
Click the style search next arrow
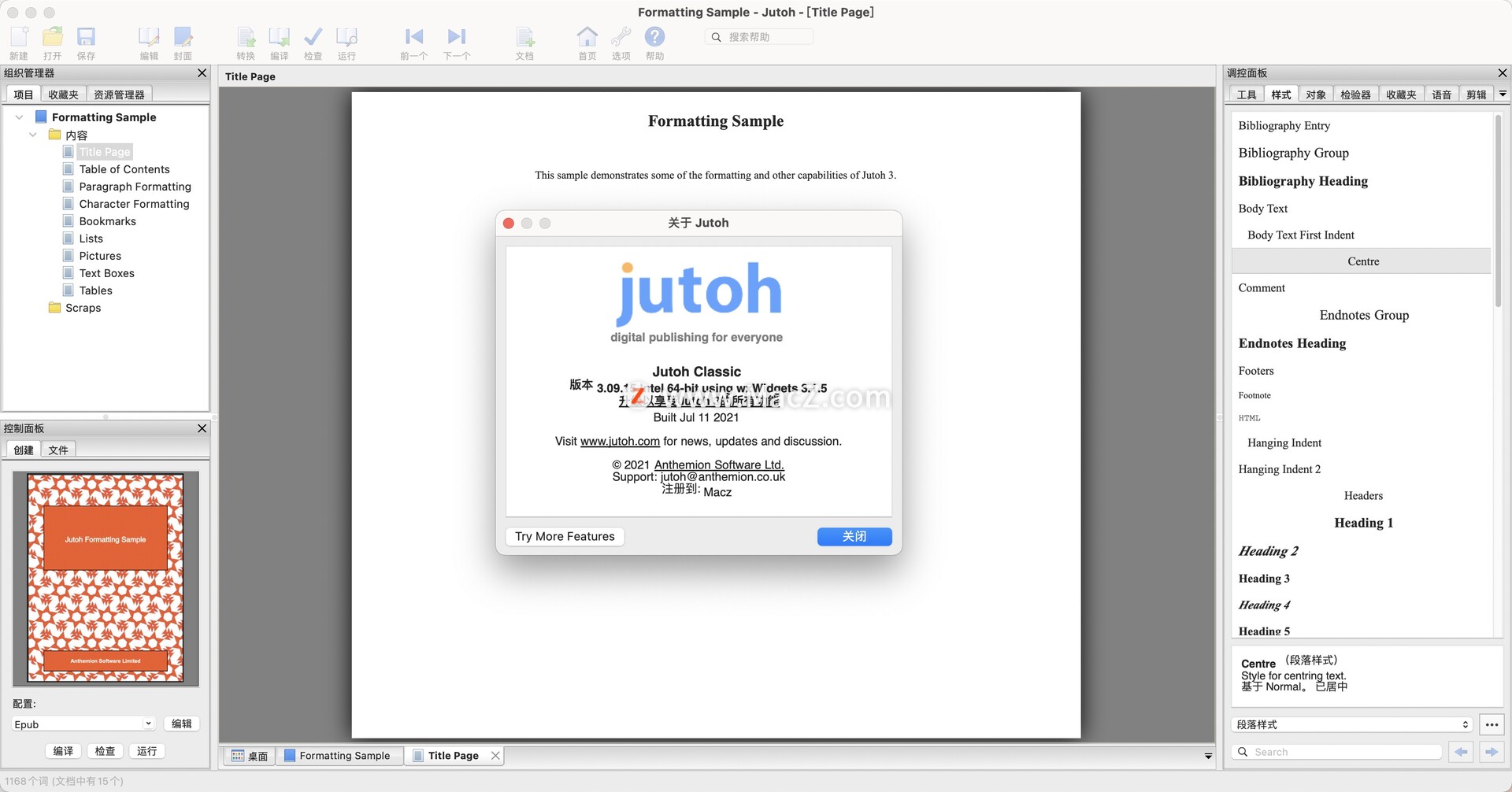point(1492,752)
